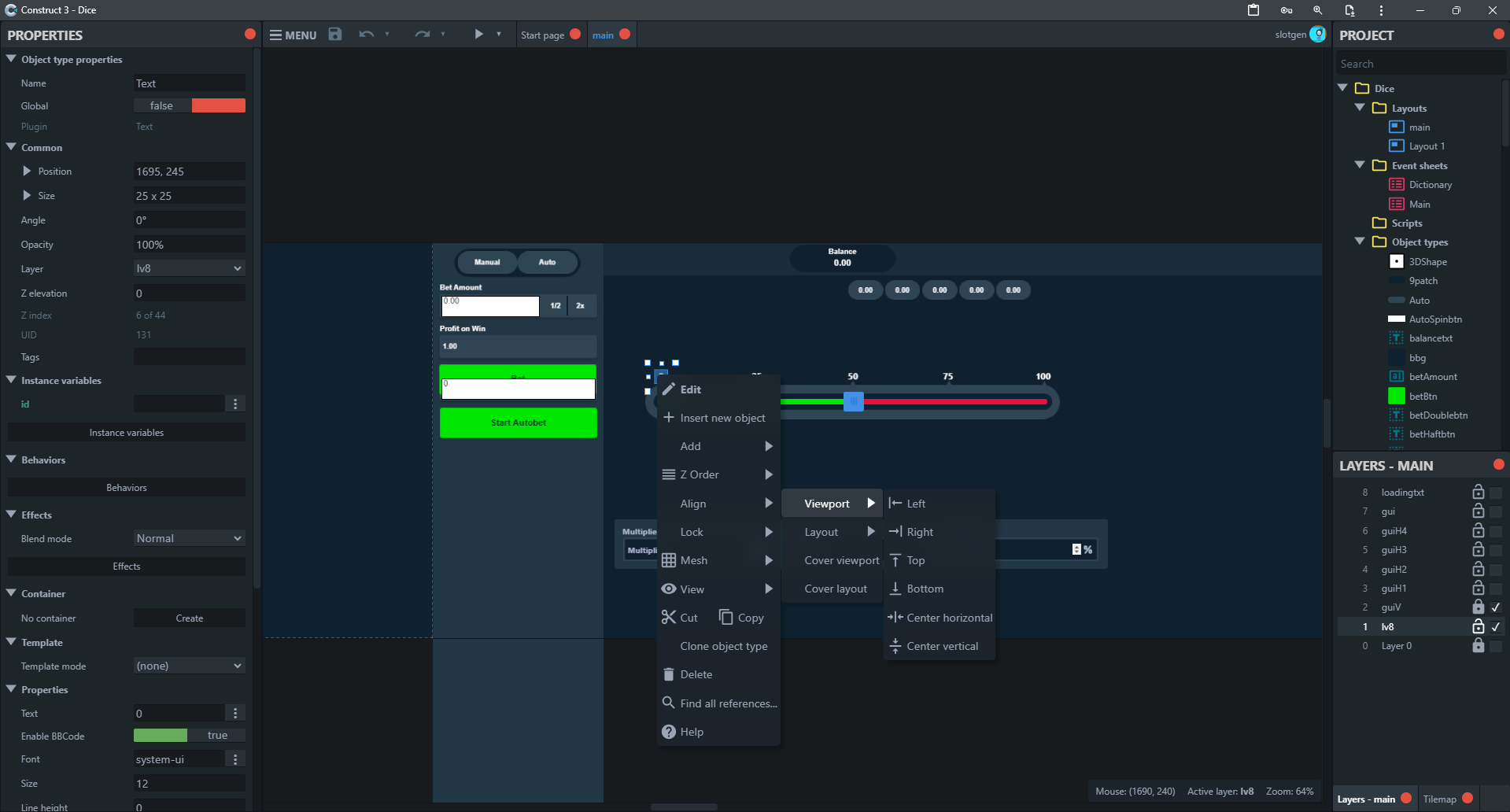Toggle visibility checkbox of loadingtxt layer

[x=1496, y=493]
